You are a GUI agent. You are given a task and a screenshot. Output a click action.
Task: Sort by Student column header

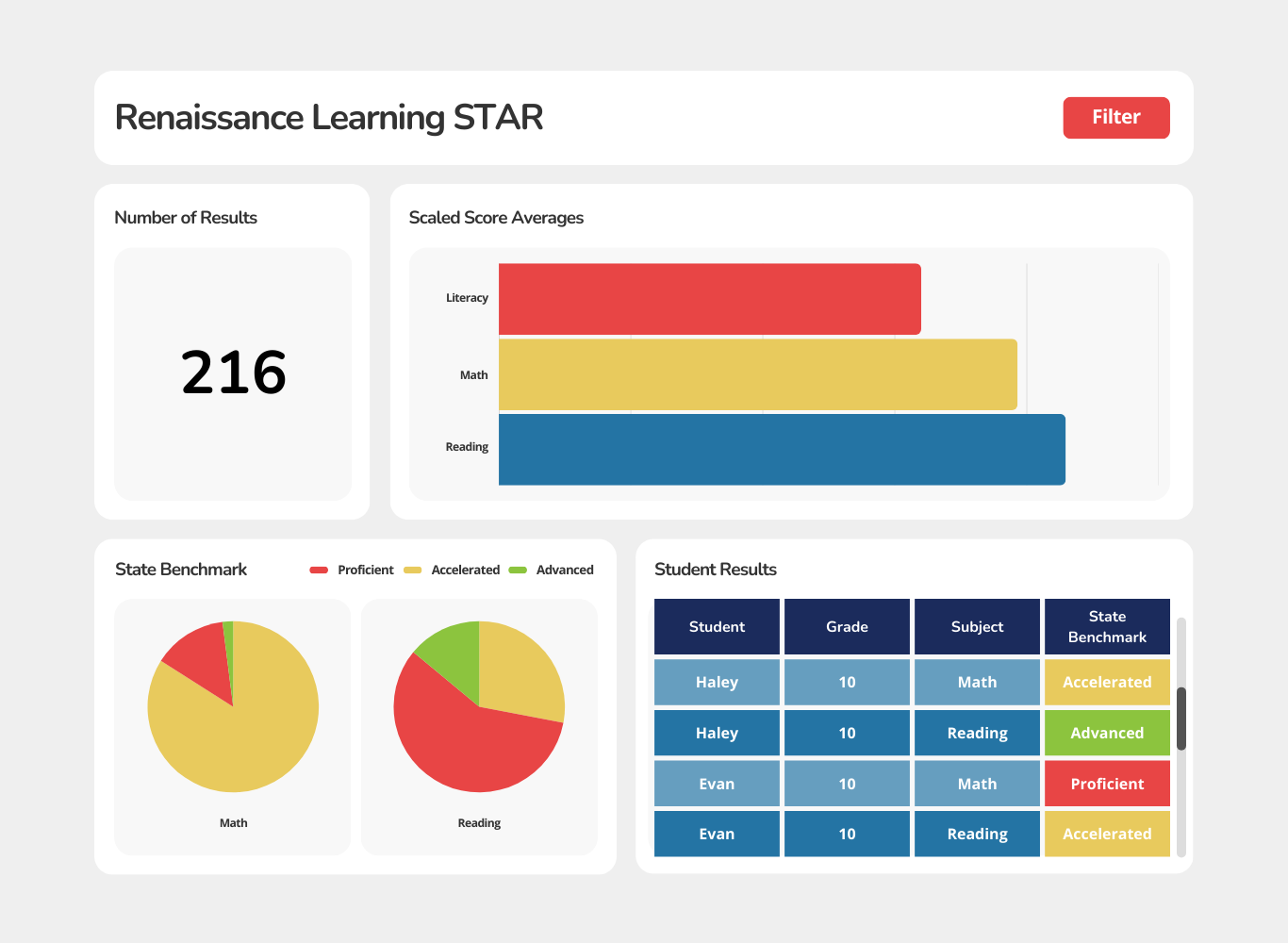pos(717,626)
